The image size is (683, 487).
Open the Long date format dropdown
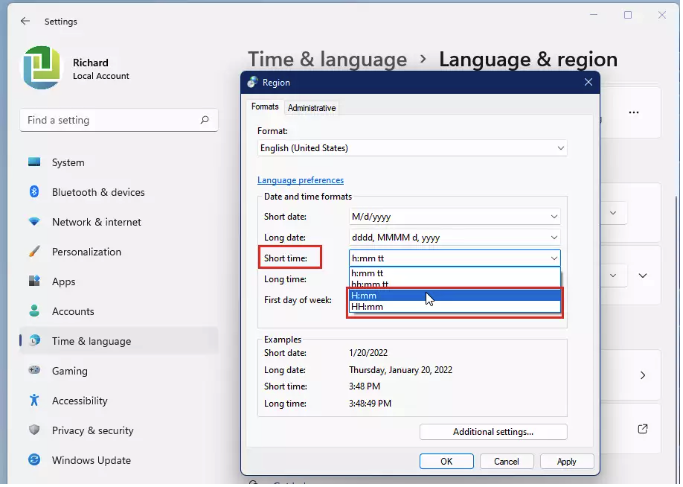[454, 237]
